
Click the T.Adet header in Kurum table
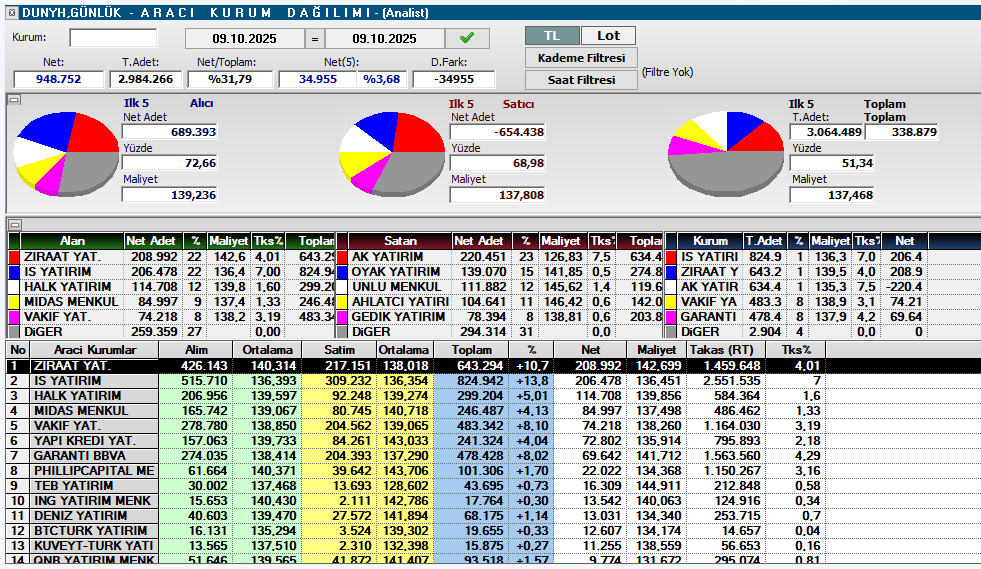(764, 241)
